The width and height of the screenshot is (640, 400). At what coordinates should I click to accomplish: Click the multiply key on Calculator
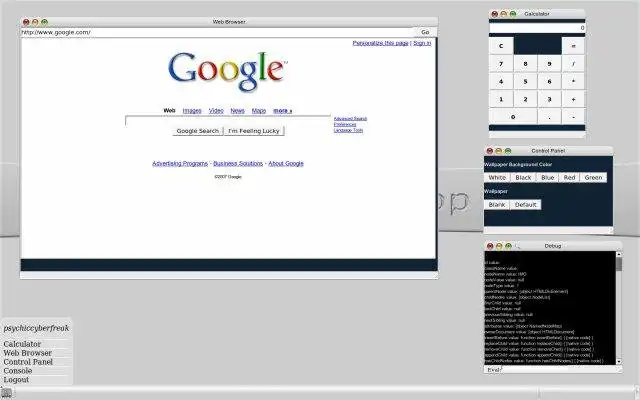point(573,81)
